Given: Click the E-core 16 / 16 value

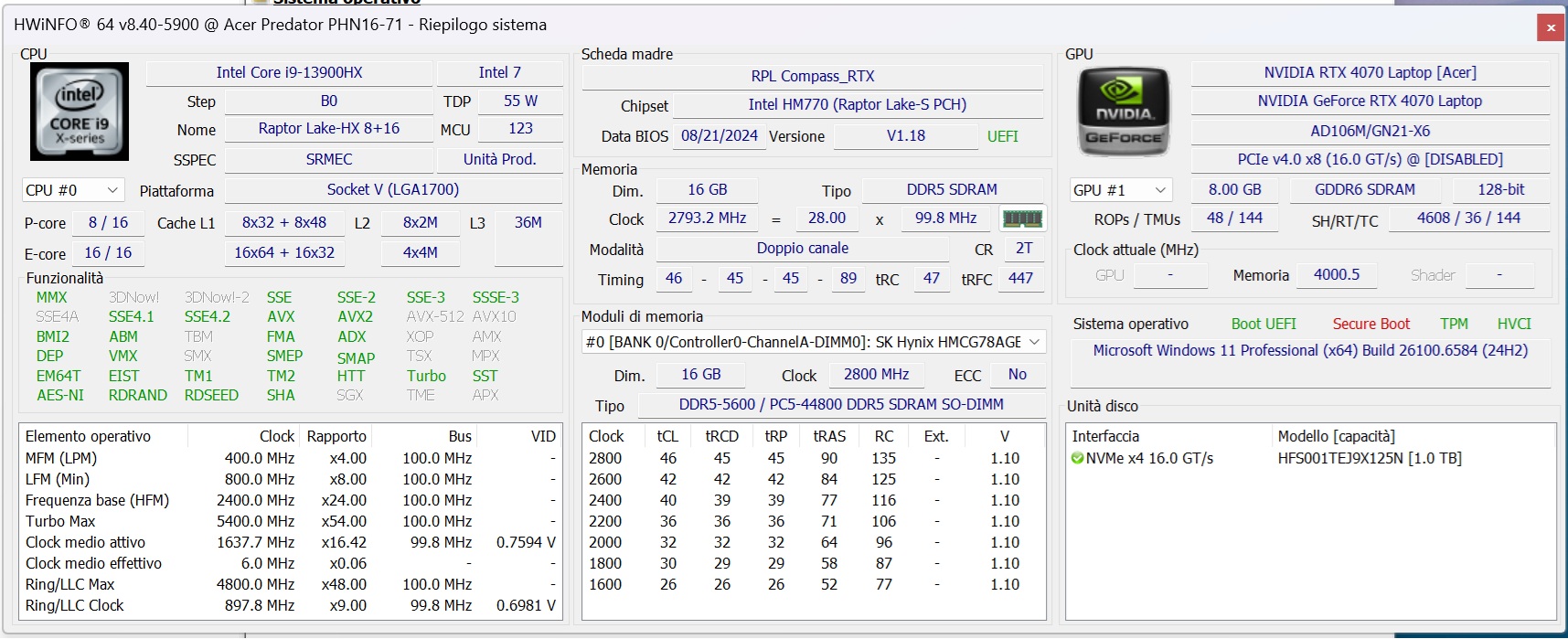Looking at the screenshot, I should (108, 253).
